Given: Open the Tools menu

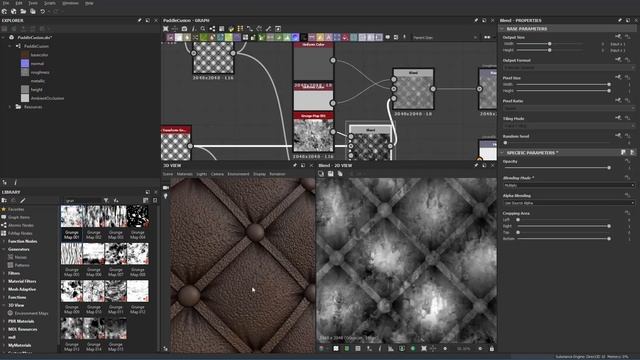Looking at the screenshot, I should (x=33, y=3).
